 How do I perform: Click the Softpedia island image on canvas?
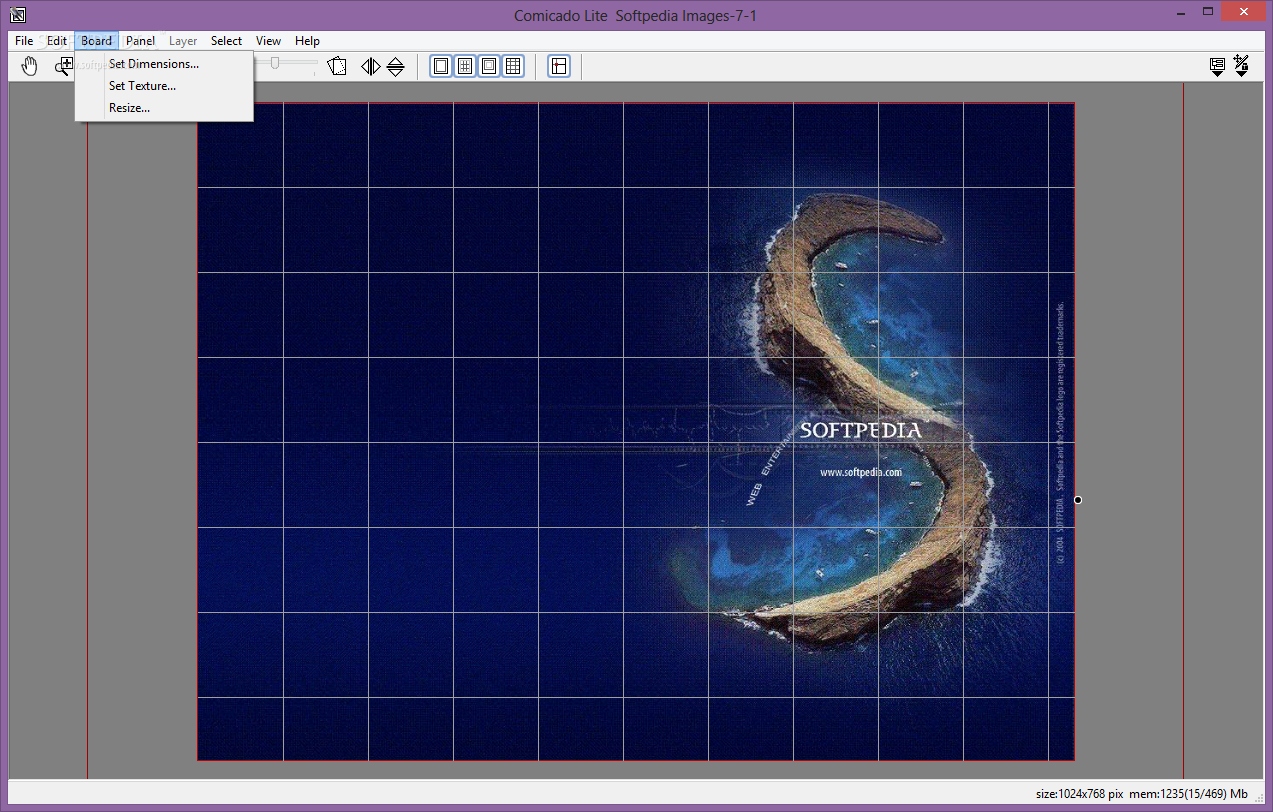(x=636, y=431)
